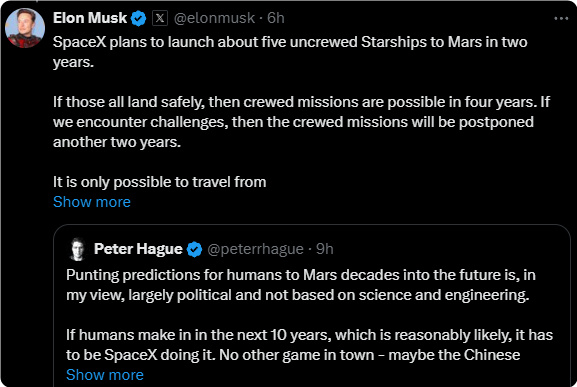The width and height of the screenshot is (577, 387).
Task: Open the post via the 6h timestamp
Action: tap(276, 18)
